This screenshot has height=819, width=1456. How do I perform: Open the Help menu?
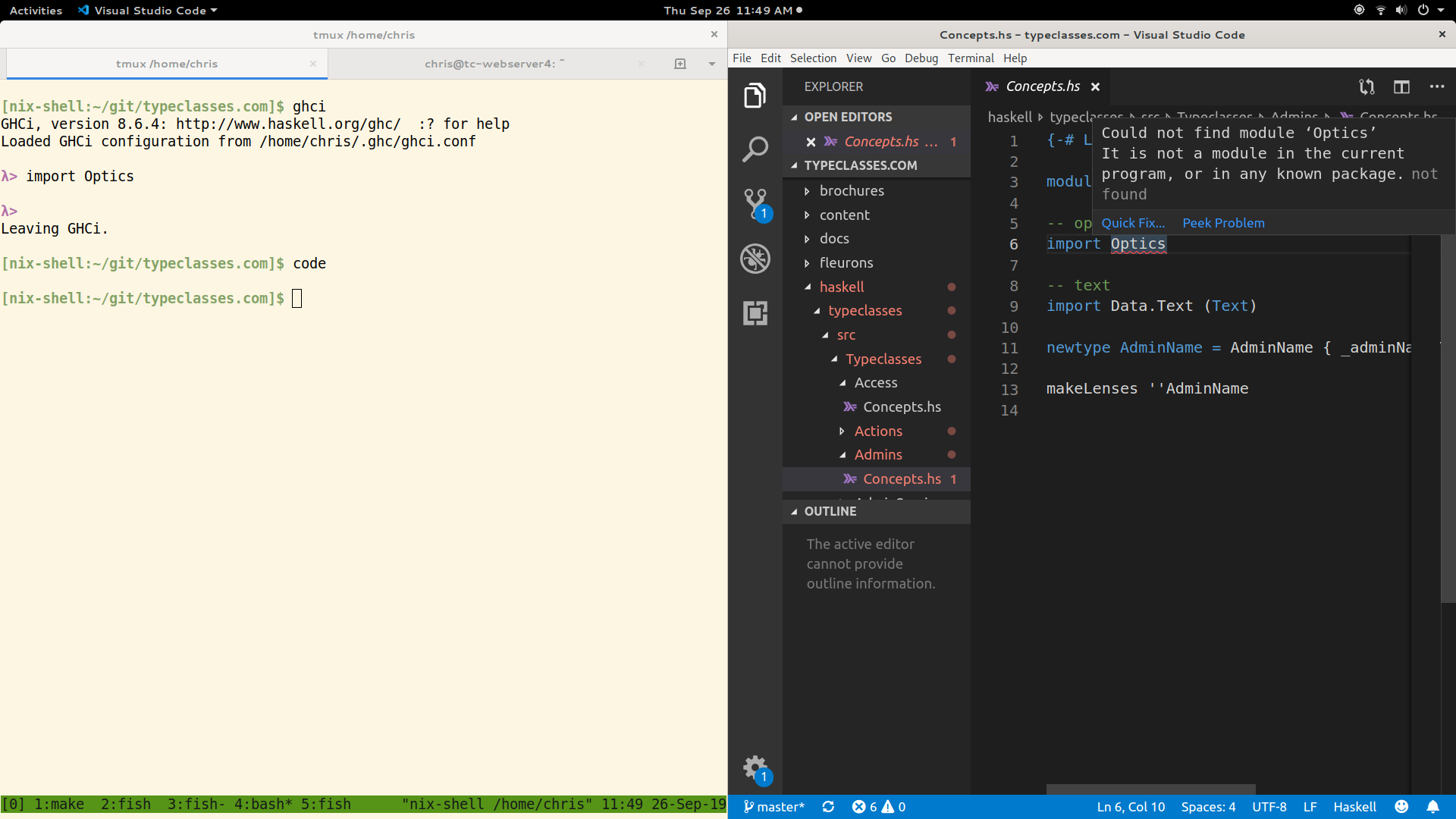pos(1015,58)
